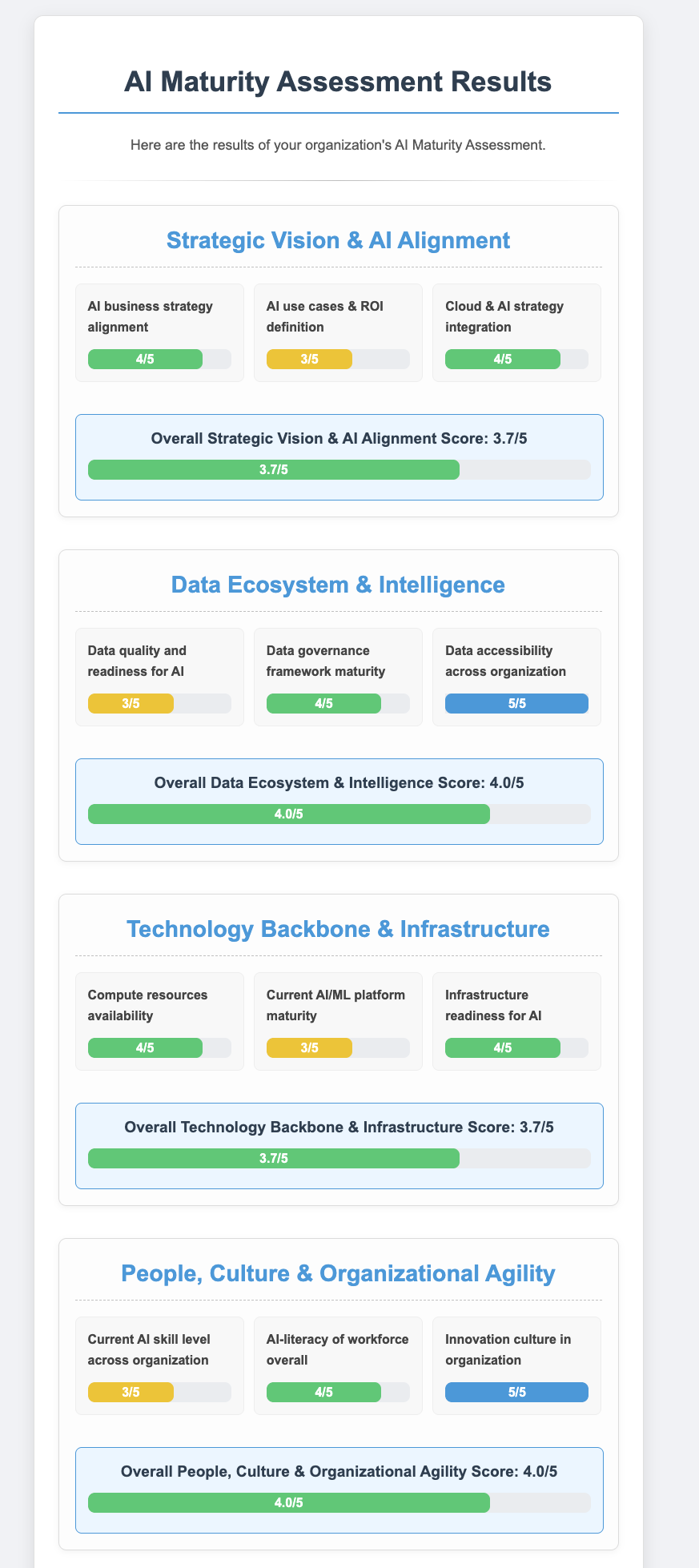Click the AI Maturity Assessment Results heading
699x1568 pixels.
click(338, 82)
